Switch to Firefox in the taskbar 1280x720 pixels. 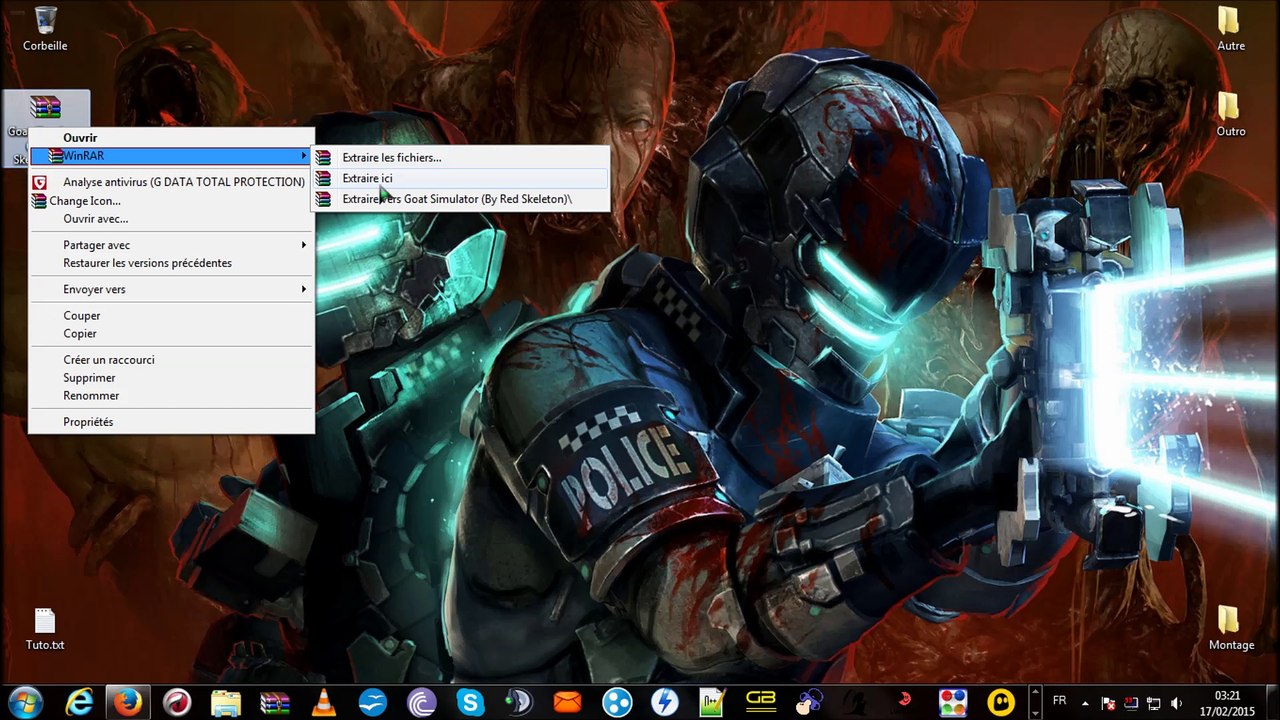pos(127,703)
